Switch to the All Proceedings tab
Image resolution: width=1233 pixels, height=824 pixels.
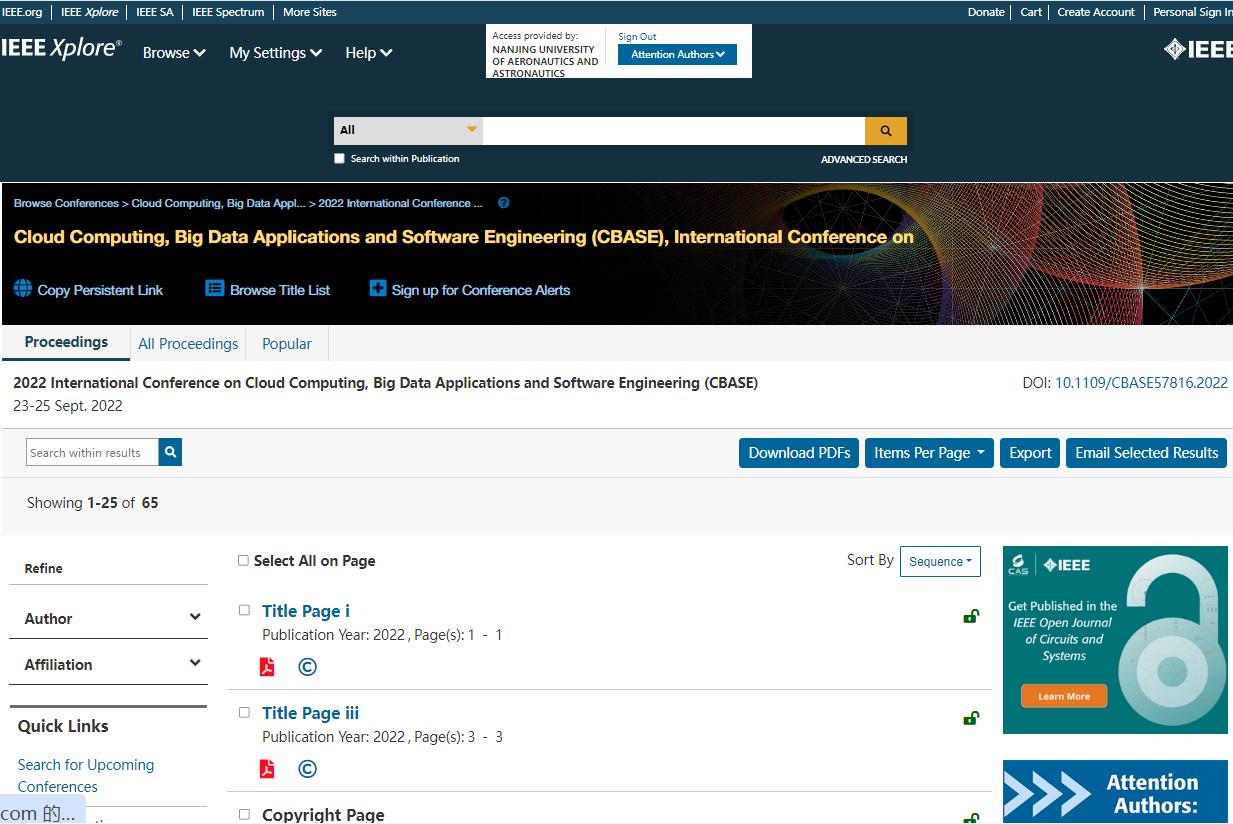click(x=188, y=344)
